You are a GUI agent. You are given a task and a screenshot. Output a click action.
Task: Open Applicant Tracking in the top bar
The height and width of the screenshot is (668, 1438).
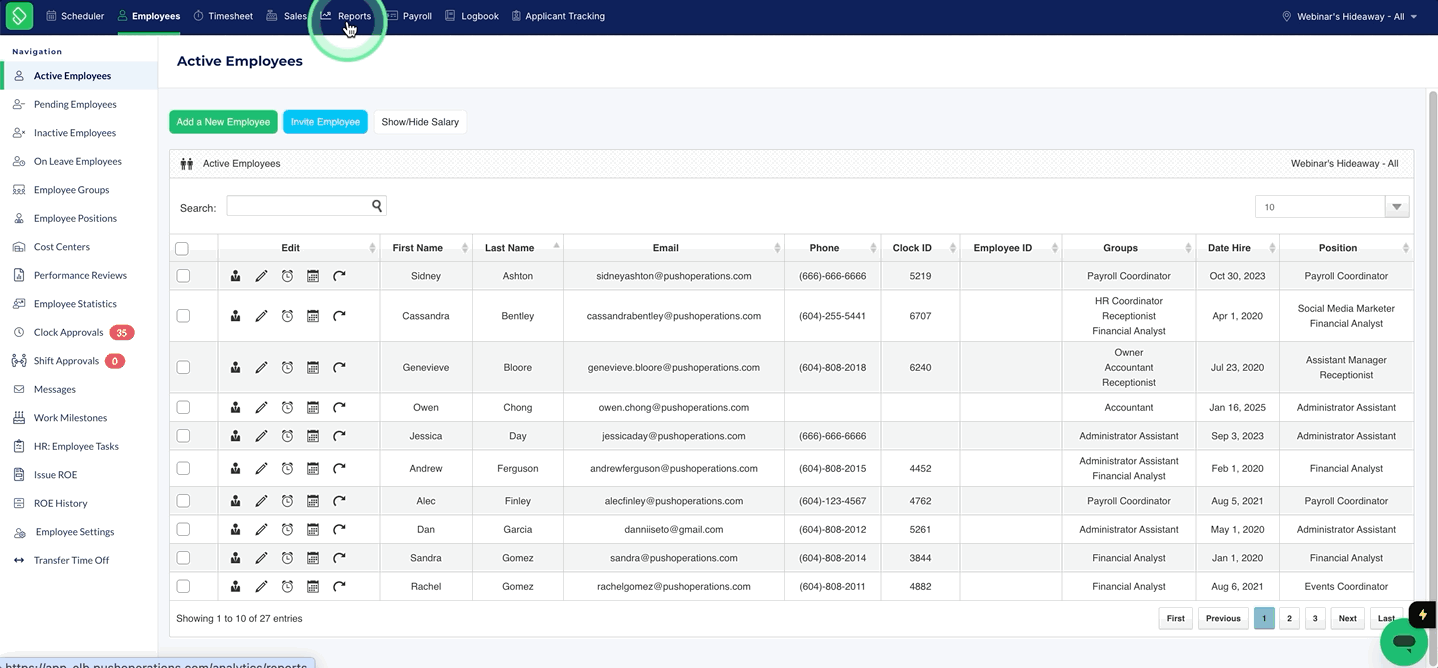[x=558, y=16]
